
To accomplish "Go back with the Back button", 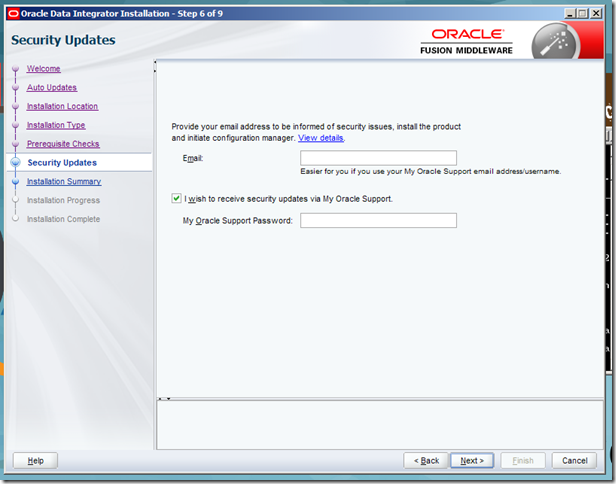I will (426, 460).
